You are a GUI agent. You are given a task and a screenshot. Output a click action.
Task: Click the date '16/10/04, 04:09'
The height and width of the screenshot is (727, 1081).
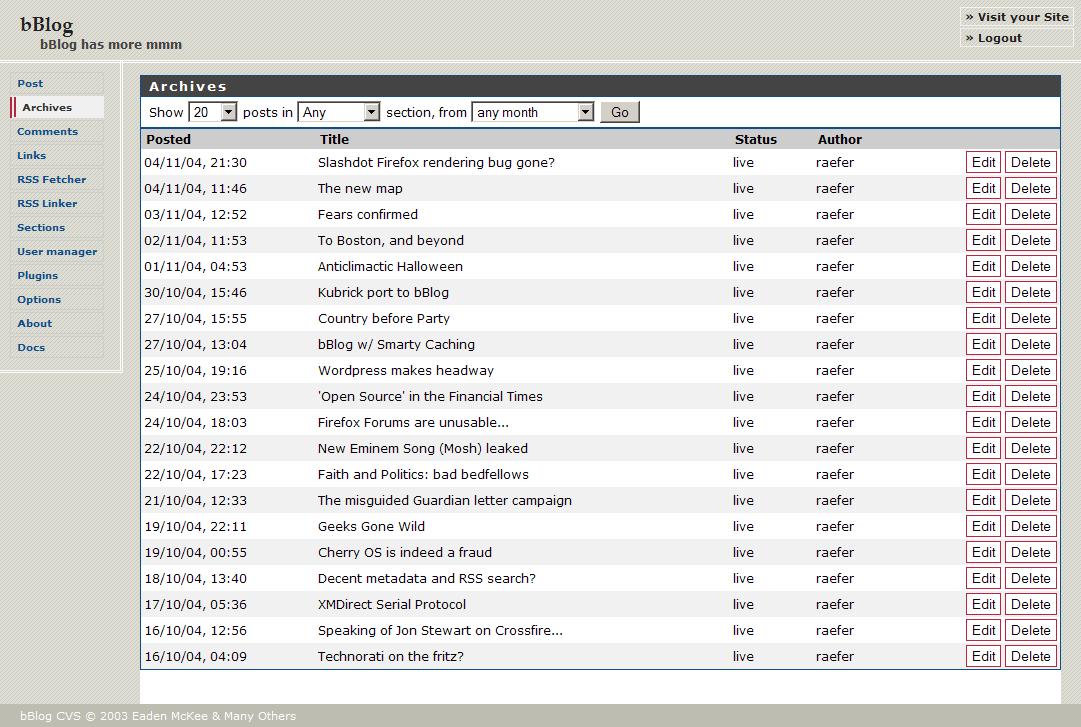click(195, 657)
